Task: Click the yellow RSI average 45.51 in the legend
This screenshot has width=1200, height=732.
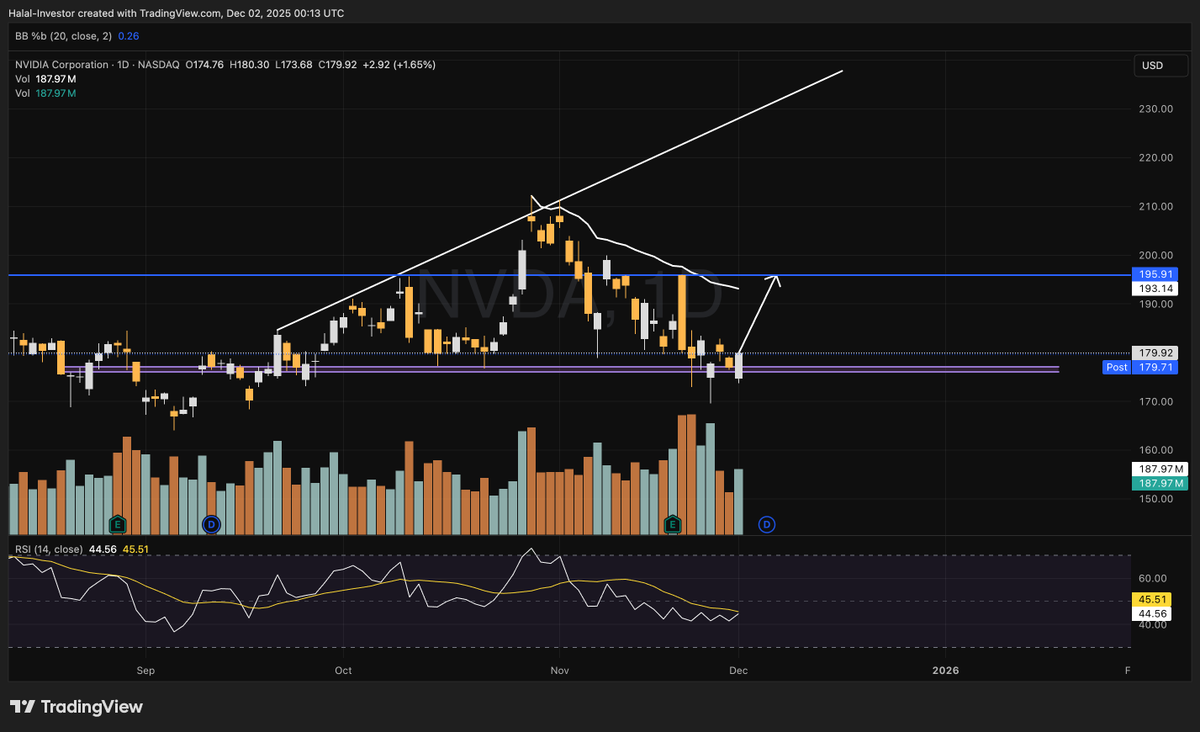Action: 136,548
